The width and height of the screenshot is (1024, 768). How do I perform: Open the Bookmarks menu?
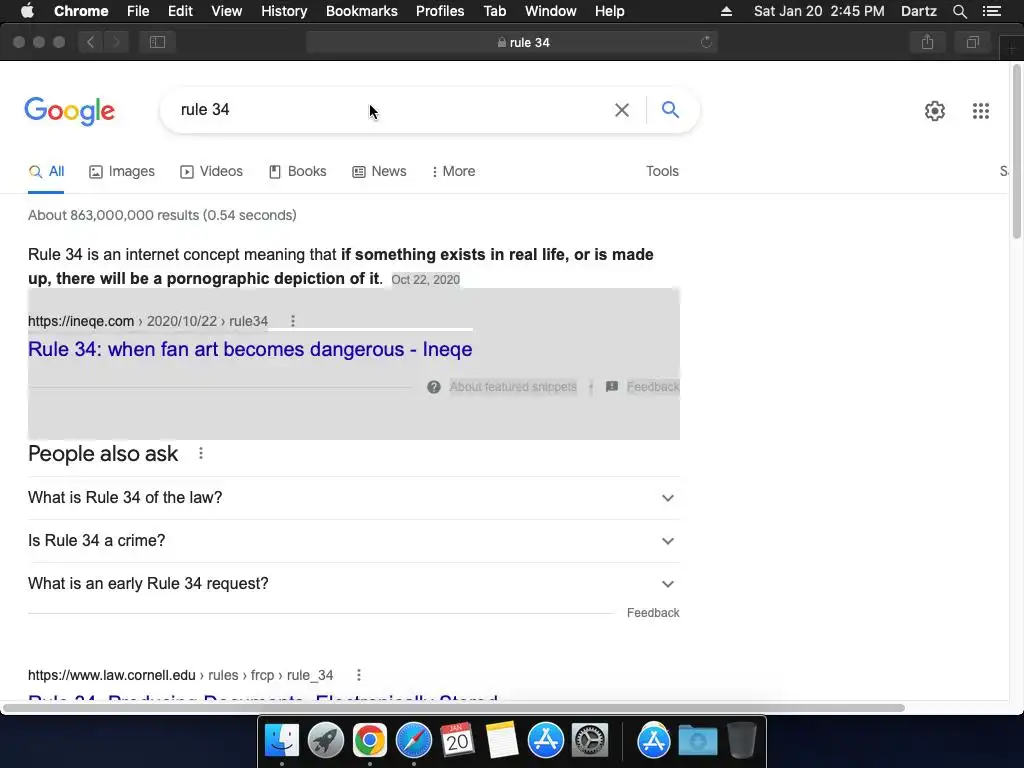362,11
